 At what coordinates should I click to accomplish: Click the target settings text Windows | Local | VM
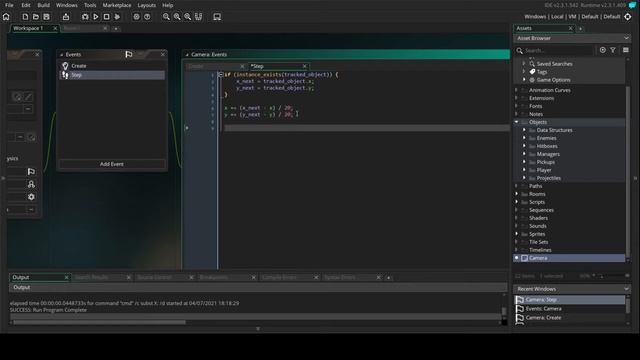(x=550, y=17)
